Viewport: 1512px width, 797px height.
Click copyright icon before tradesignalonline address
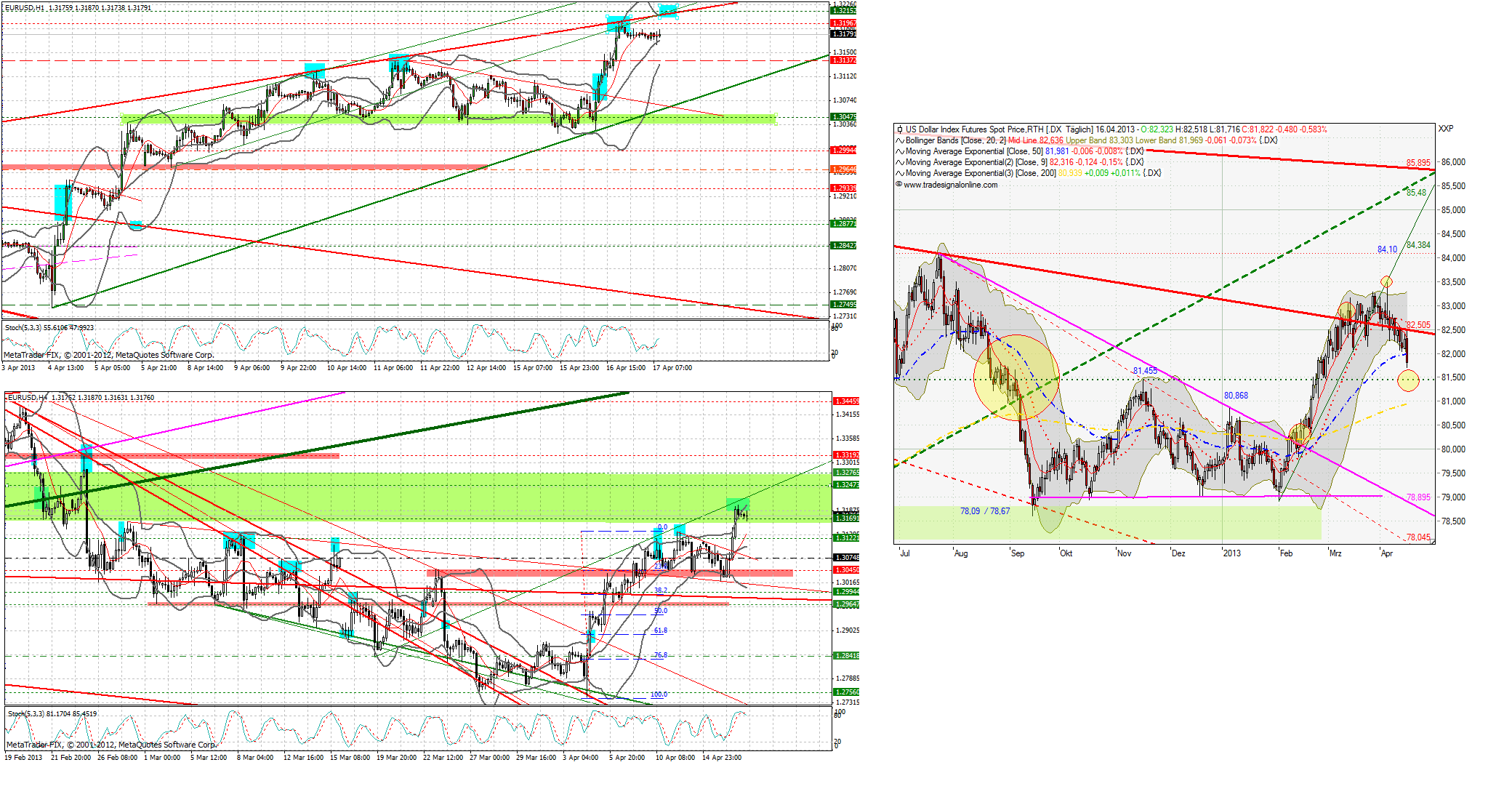click(899, 185)
